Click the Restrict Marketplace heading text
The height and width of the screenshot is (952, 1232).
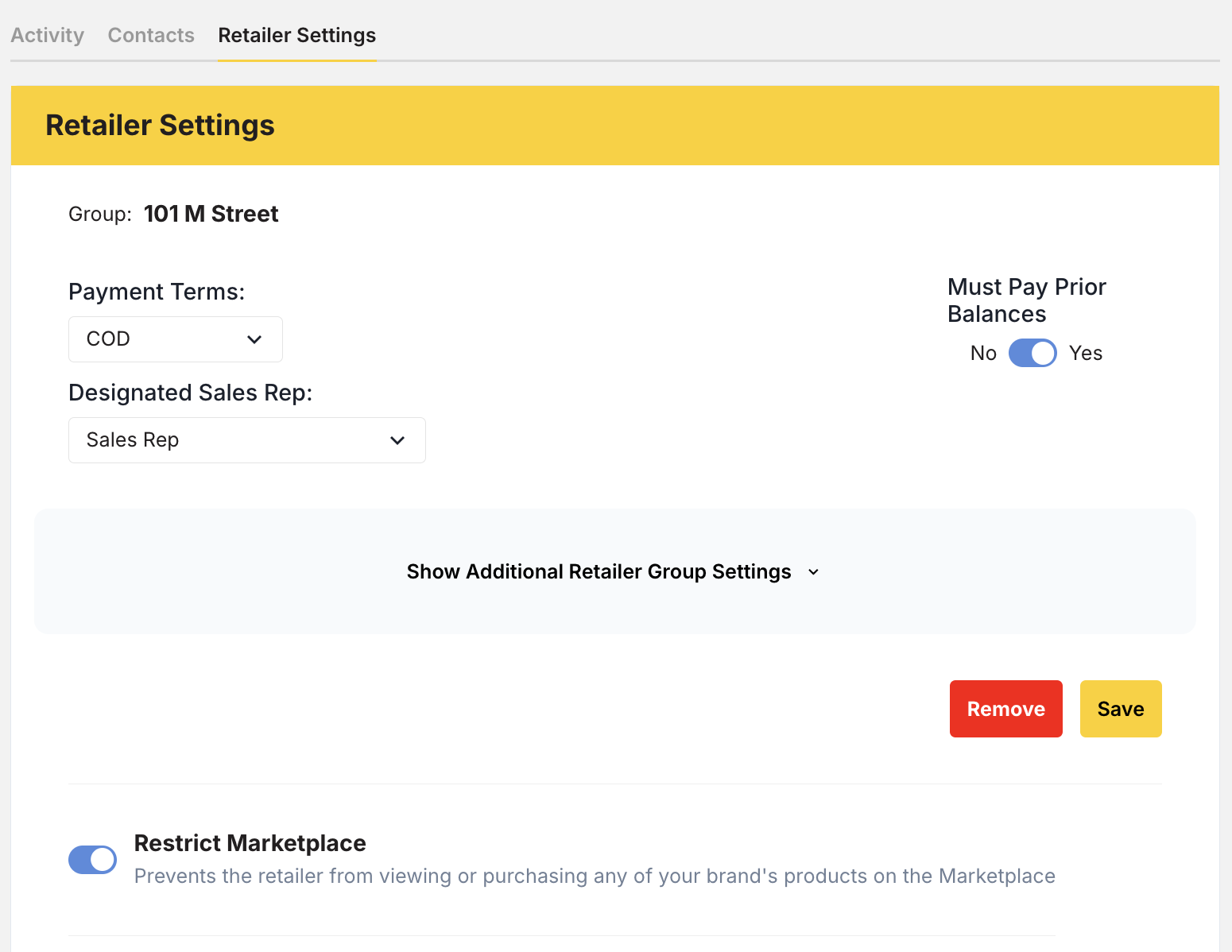(250, 843)
